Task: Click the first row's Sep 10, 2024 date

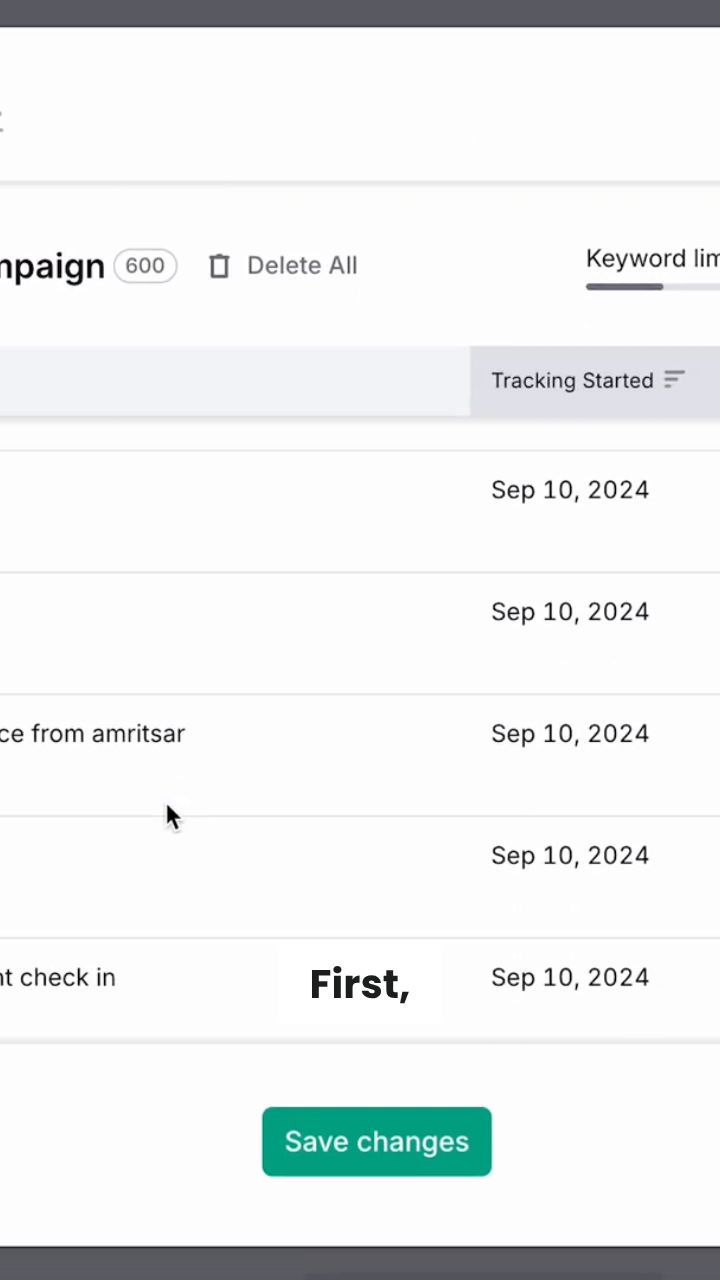Action: pyautogui.click(x=570, y=490)
